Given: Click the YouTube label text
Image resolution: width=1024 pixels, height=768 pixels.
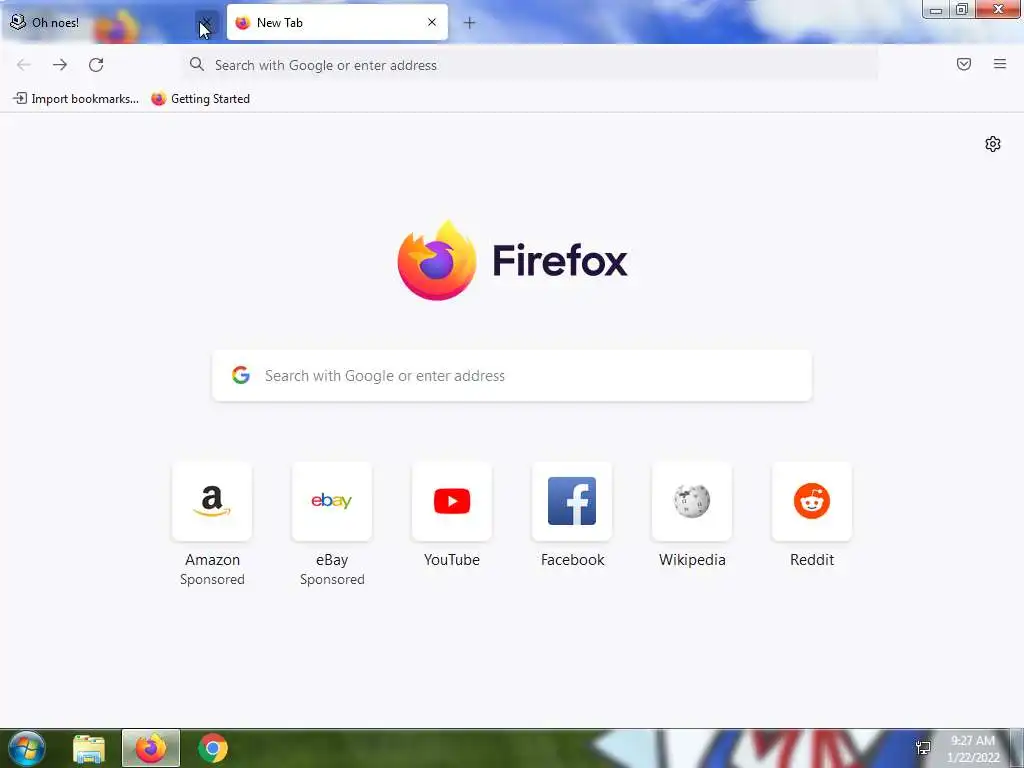Looking at the screenshot, I should point(452,560).
